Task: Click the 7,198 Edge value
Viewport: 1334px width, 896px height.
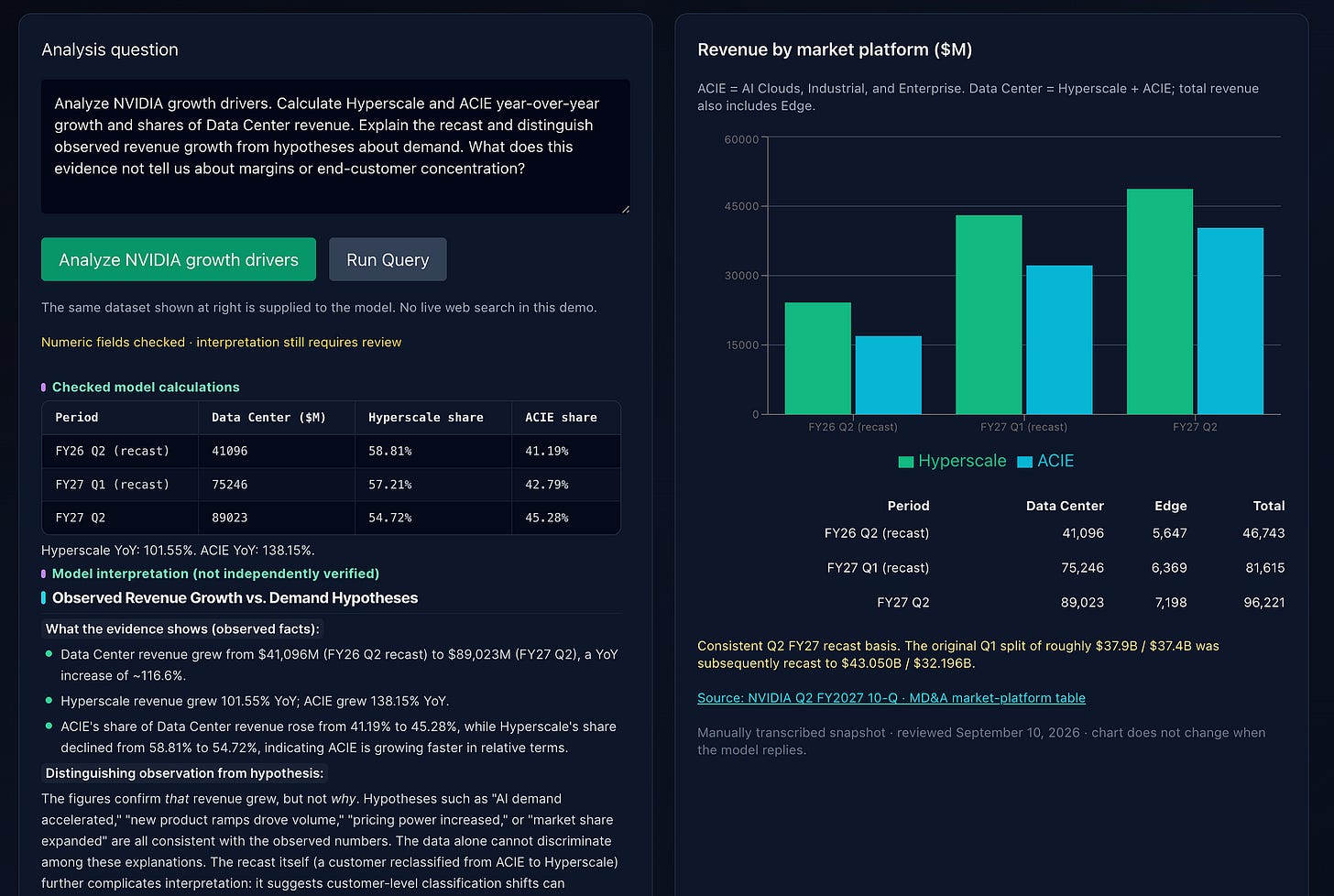Action: point(1171,603)
